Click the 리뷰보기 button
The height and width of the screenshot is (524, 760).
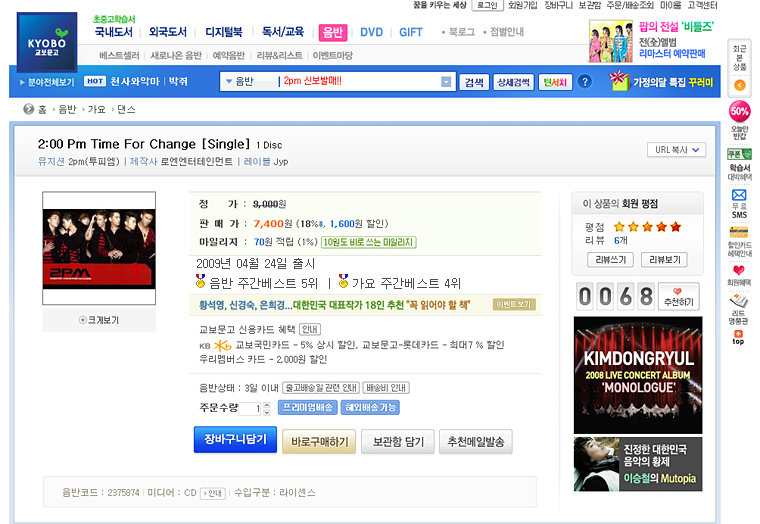pyautogui.click(x=665, y=260)
